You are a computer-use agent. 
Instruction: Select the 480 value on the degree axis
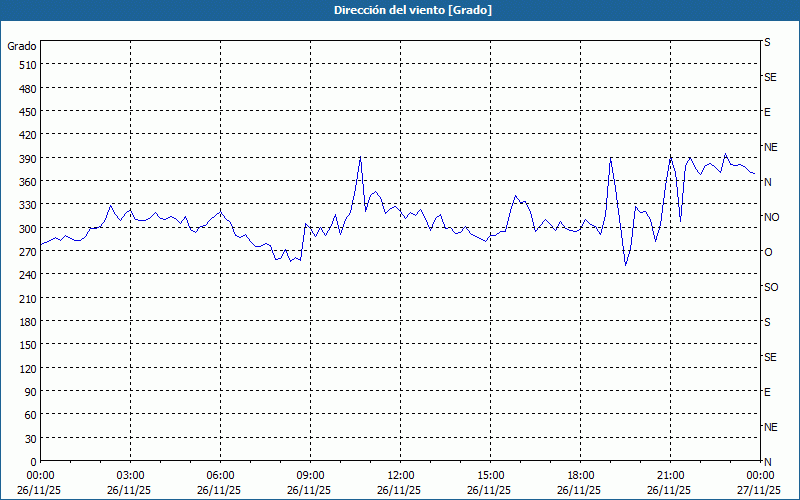tap(28, 89)
